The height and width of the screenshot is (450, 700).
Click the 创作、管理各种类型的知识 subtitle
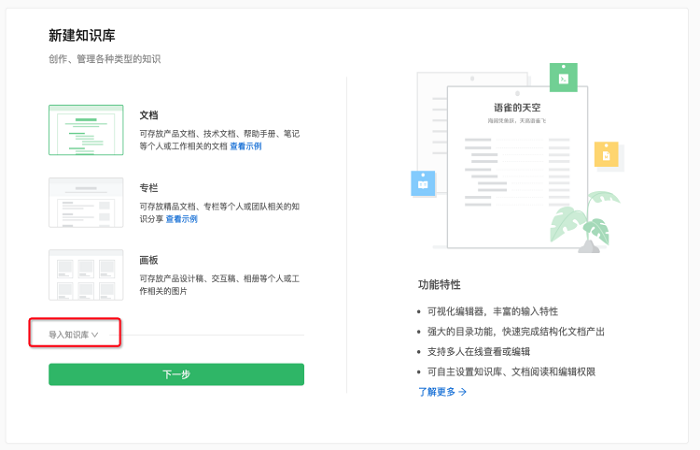104,59
